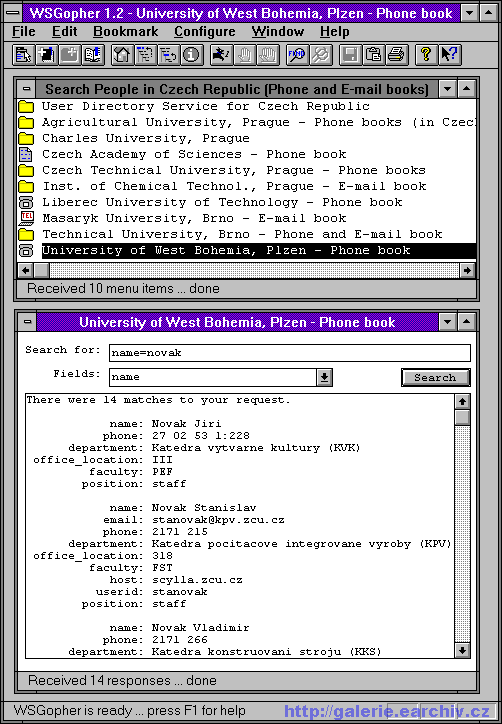Screen dimensions: 502x724
Task: Click the tree icon beside the info button
Action: (168, 55)
